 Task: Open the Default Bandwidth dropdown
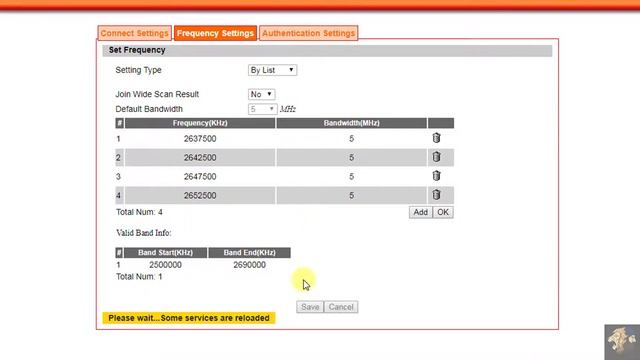[262, 109]
